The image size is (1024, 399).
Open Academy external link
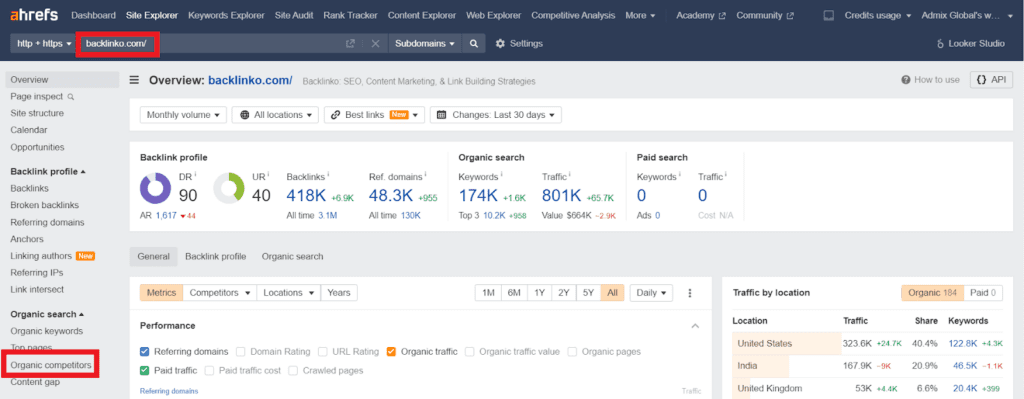[701, 15]
